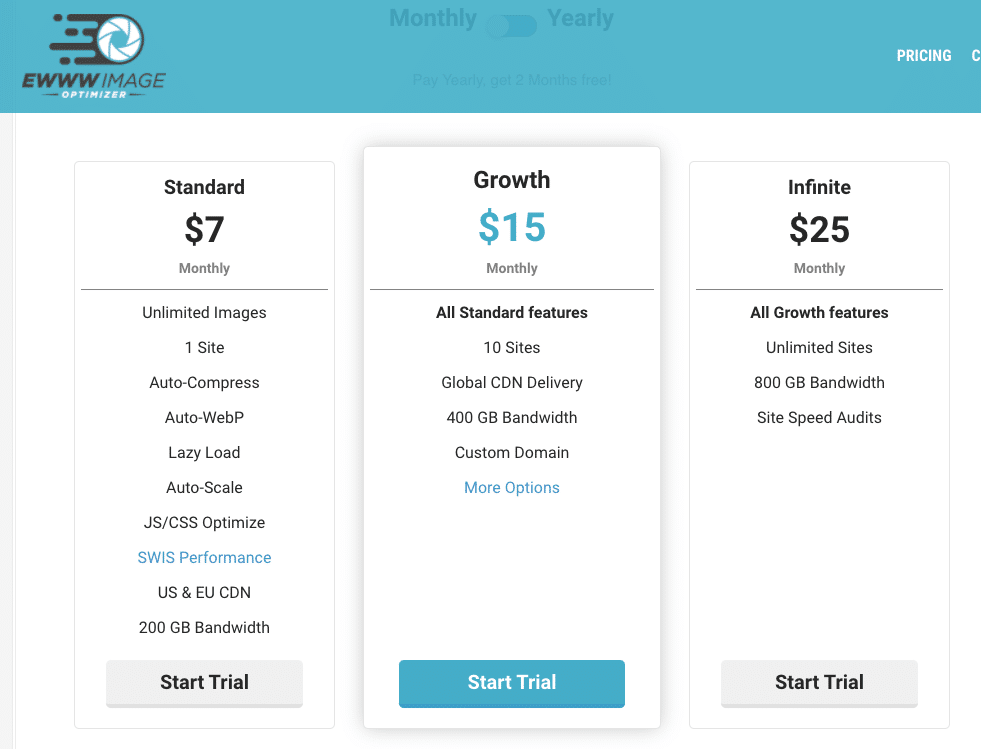Click the $15 Growth price
This screenshot has width=981, height=749.
[512, 227]
